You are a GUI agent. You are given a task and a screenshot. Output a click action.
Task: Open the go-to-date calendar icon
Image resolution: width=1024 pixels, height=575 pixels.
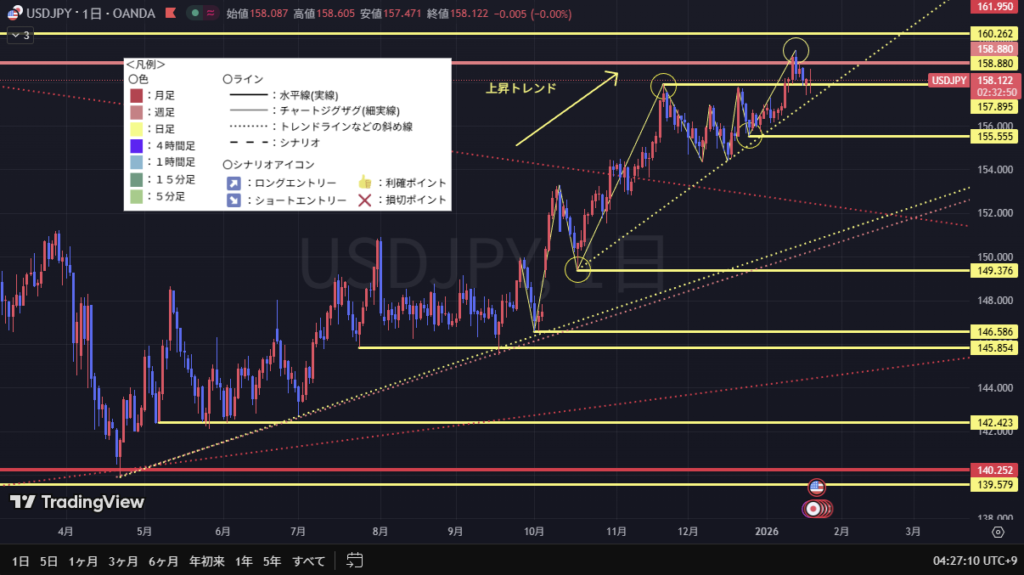[354, 559]
